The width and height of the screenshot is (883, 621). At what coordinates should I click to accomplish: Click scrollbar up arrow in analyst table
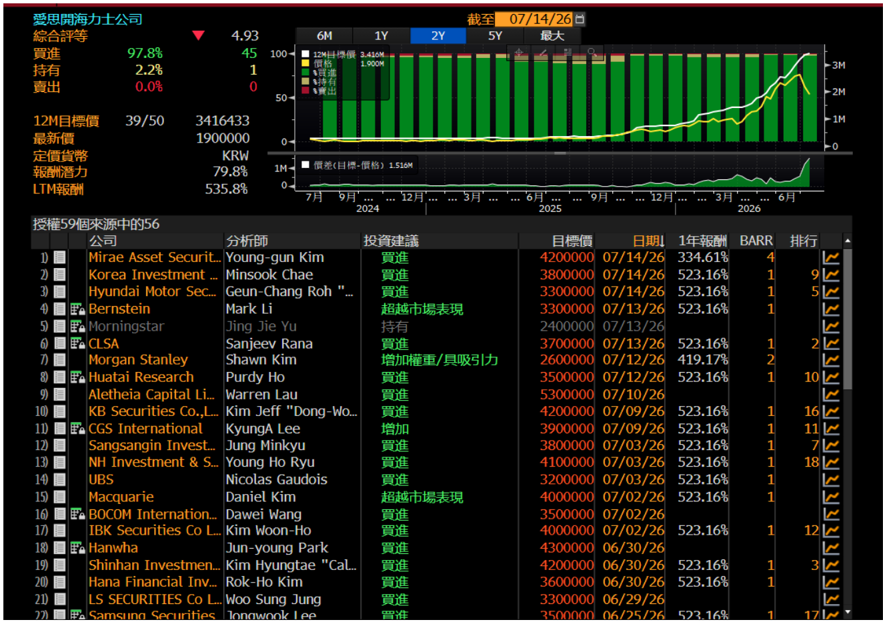848,241
